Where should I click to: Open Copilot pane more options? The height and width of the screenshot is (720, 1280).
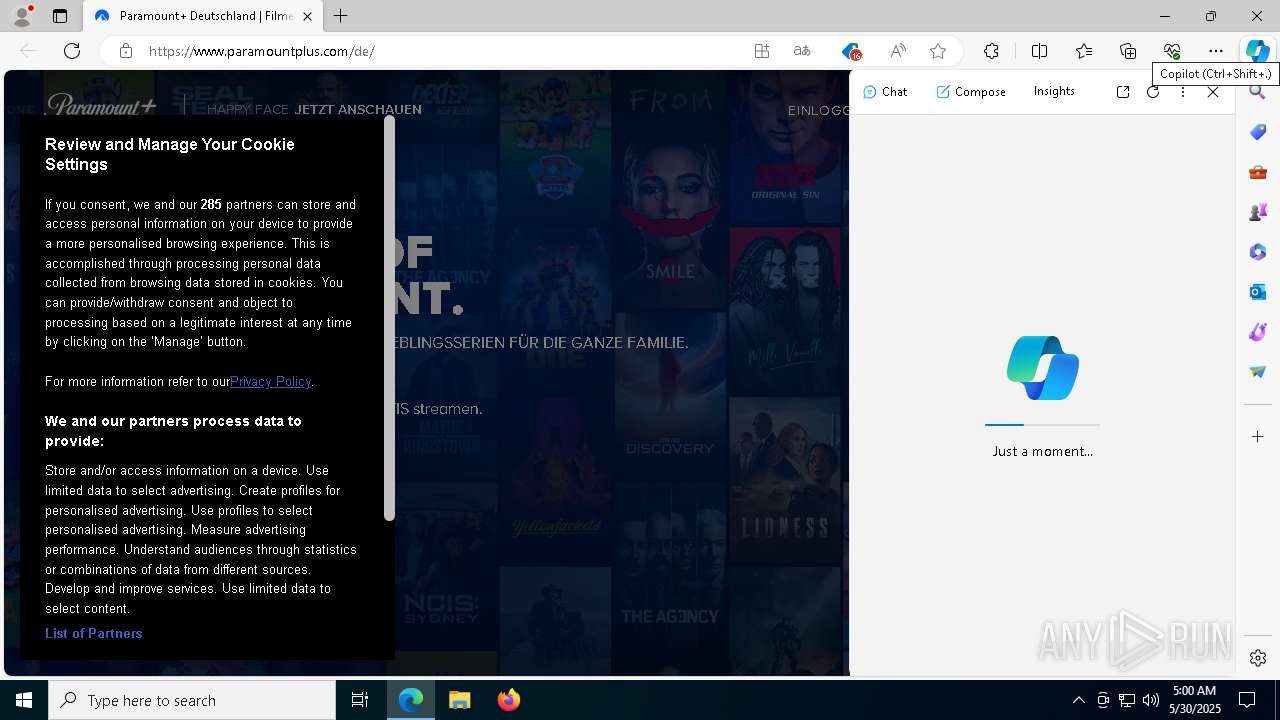click(x=1183, y=92)
